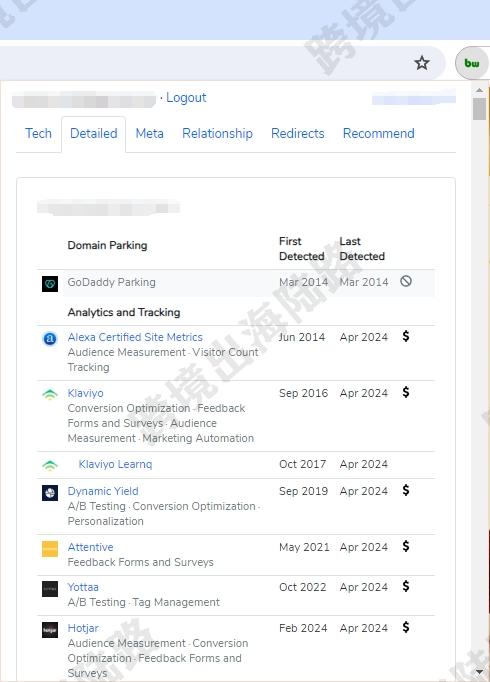The width and height of the screenshot is (490, 682).
Task: Select the Redirects tab
Action: [x=298, y=134]
